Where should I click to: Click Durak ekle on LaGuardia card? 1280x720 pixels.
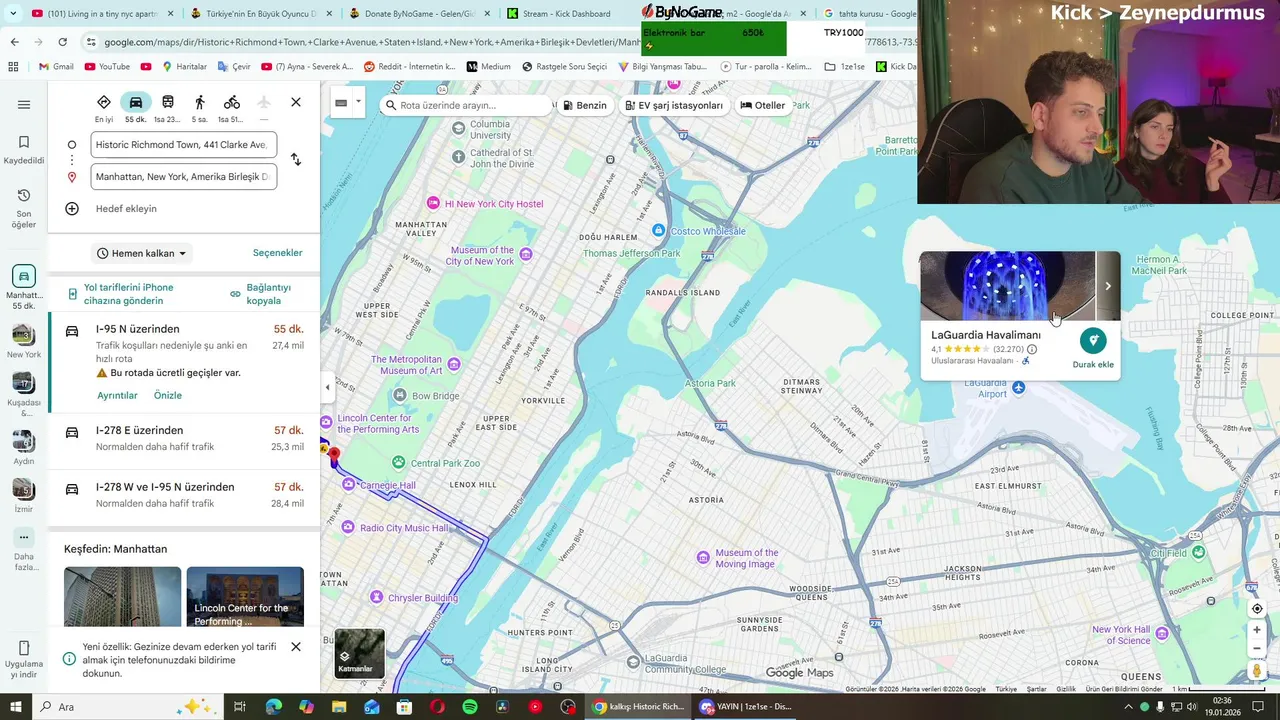[x=1093, y=348]
